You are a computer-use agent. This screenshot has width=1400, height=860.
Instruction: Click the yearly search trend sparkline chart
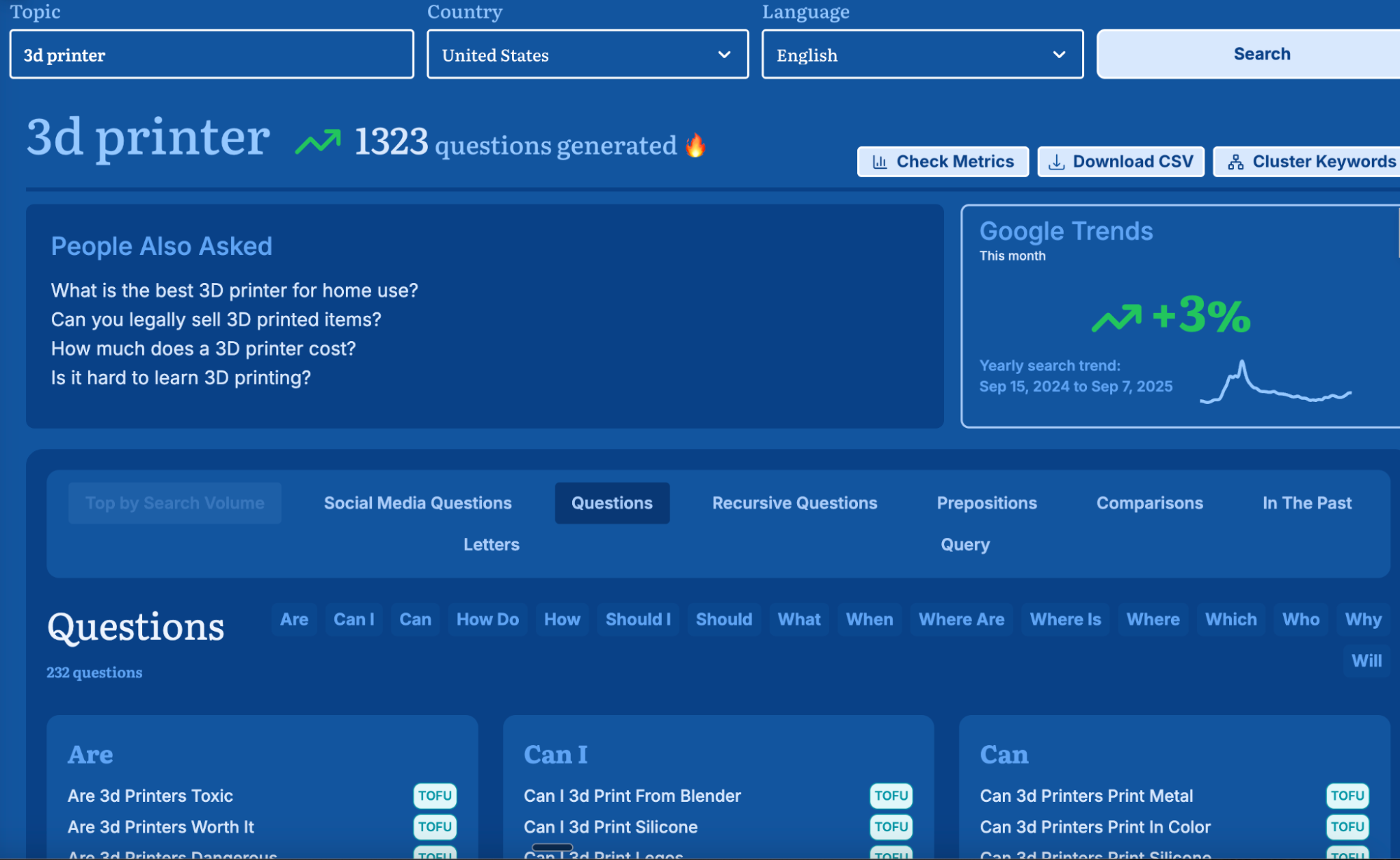click(1275, 382)
